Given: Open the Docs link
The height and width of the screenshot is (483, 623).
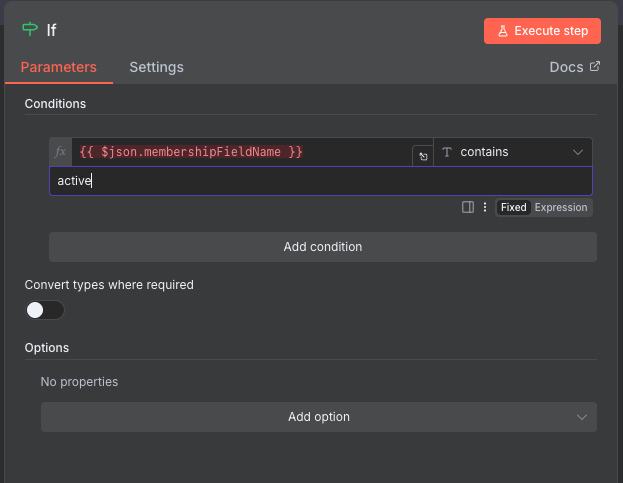Looking at the screenshot, I should [566, 67].
